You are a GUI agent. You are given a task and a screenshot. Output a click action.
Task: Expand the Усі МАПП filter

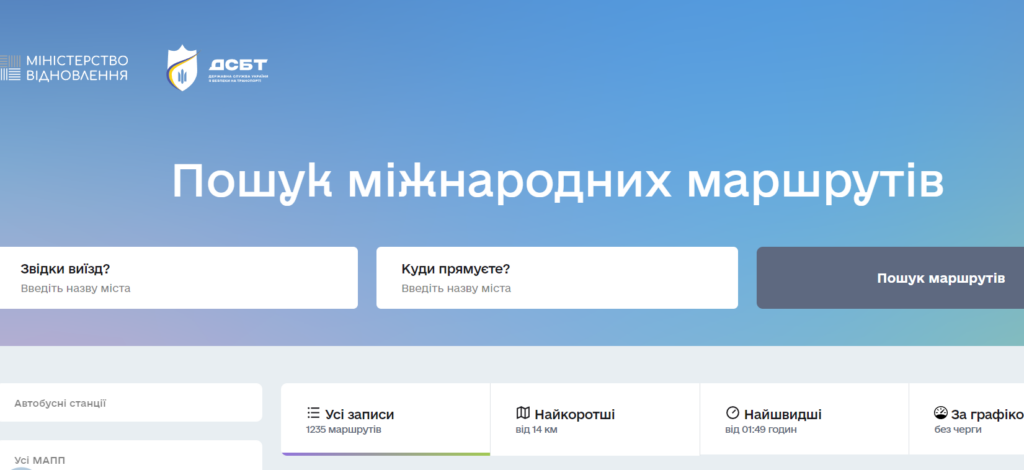pos(131,455)
